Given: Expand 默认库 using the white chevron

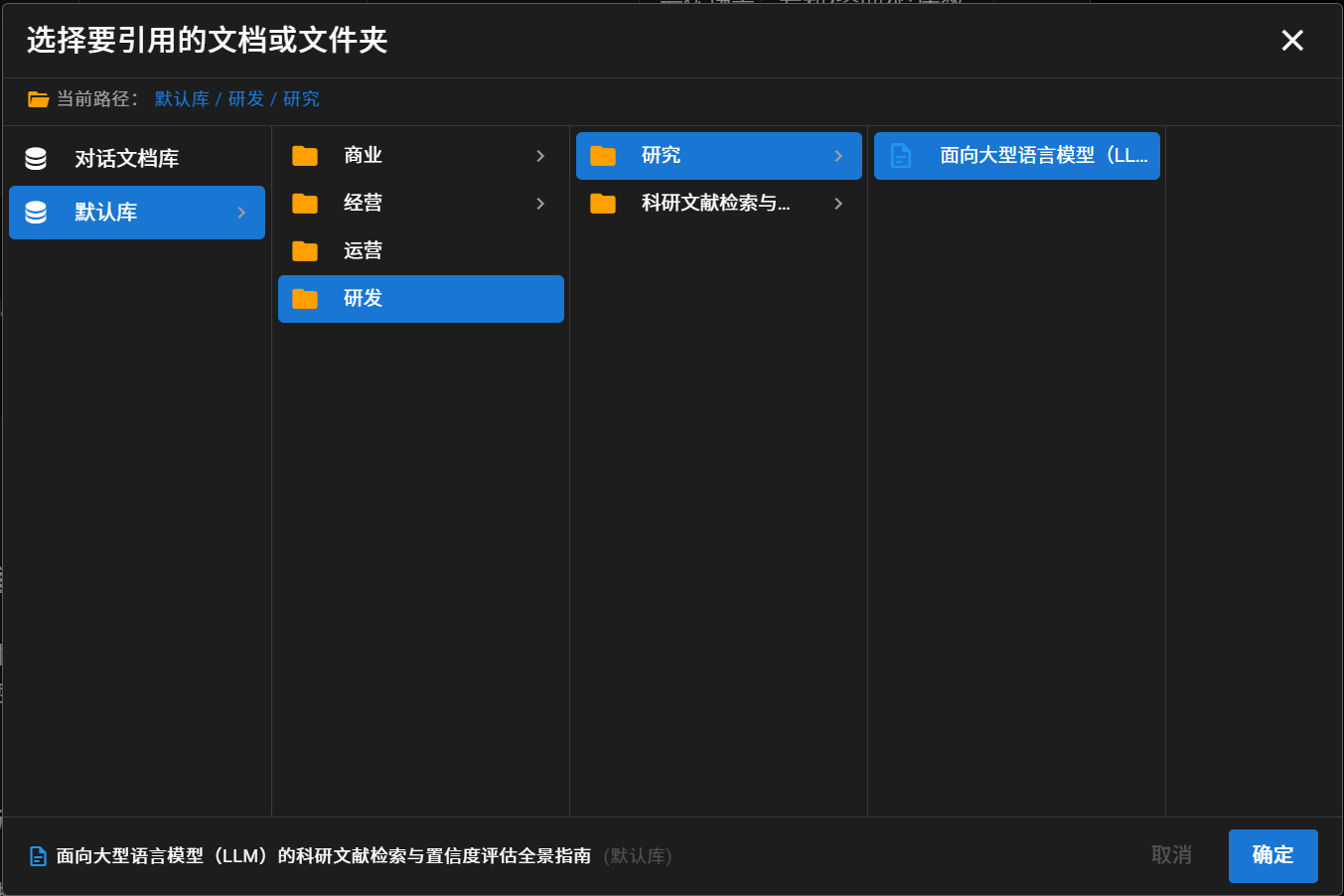Looking at the screenshot, I should tap(241, 213).
